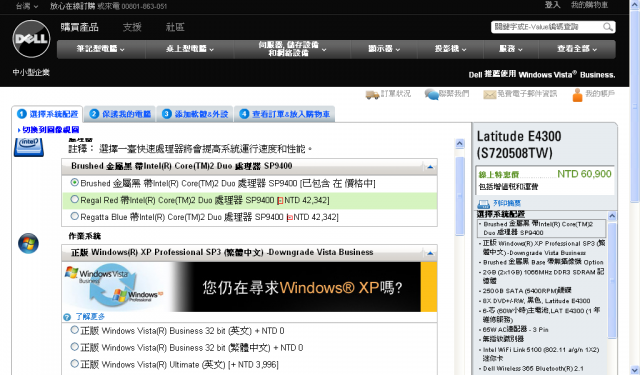The height and width of the screenshot is (375, 640).
Task: Click 250GB SATA summary line
Action: pos(527,291)
